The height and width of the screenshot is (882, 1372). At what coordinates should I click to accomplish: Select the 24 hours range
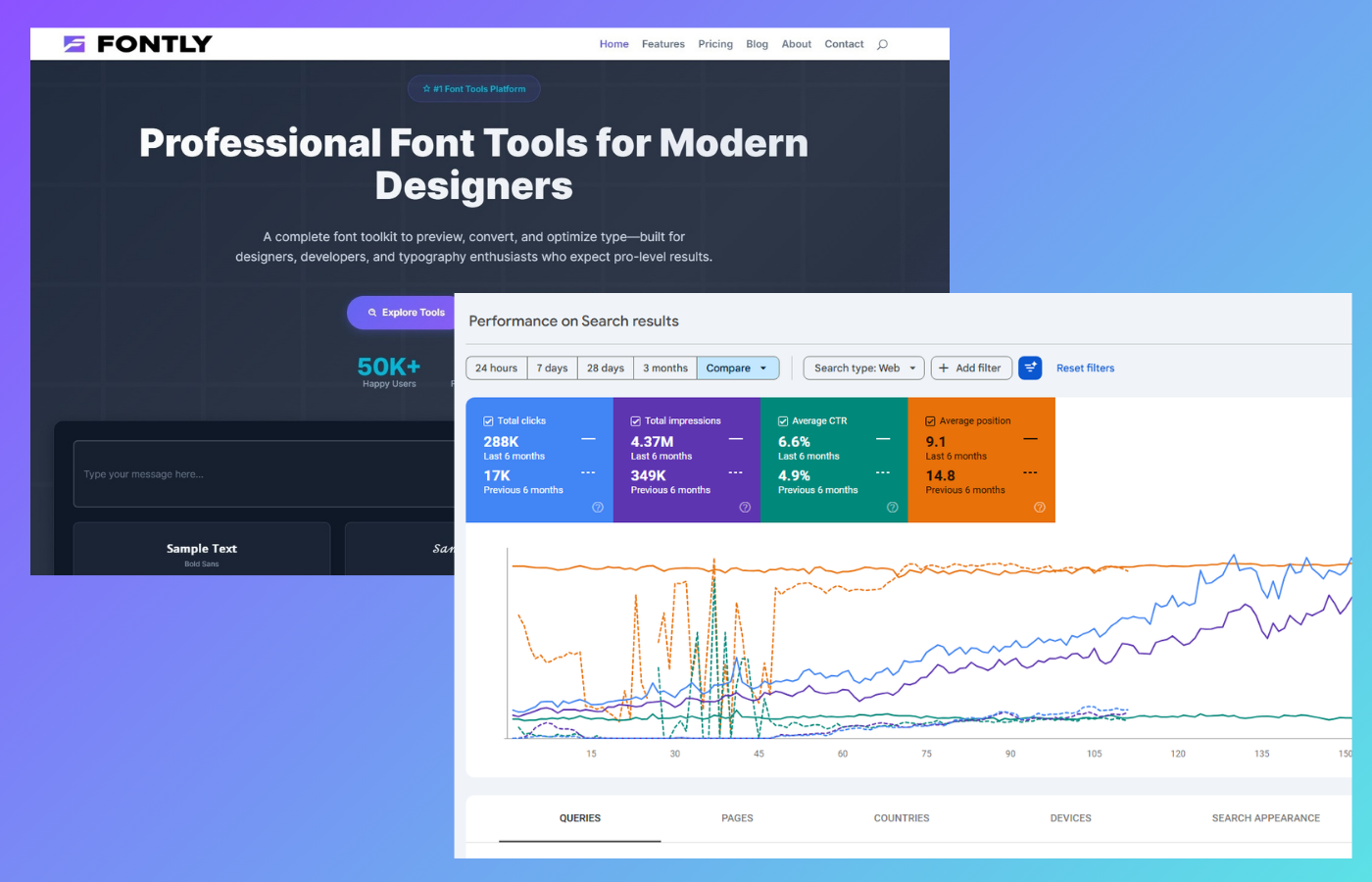pyautogui.click(x=496, y=368)
